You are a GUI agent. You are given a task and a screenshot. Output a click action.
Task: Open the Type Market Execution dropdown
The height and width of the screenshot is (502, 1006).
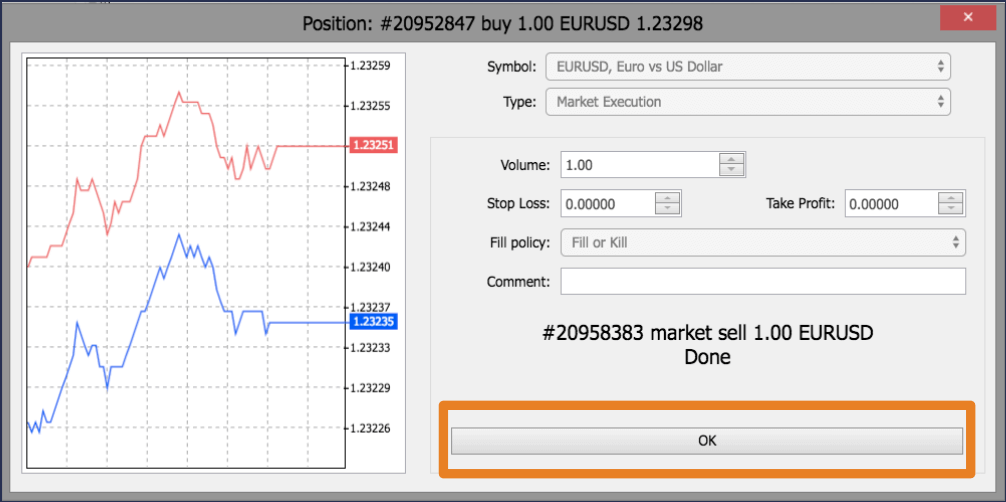click(x=747, y=102)
